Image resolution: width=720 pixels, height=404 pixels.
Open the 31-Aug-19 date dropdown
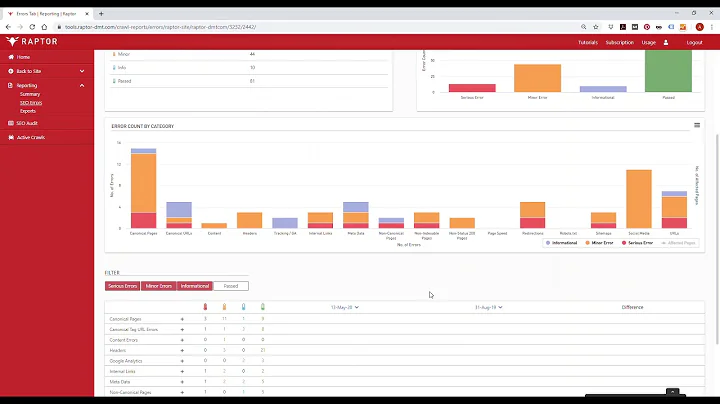tap(489, 307)
